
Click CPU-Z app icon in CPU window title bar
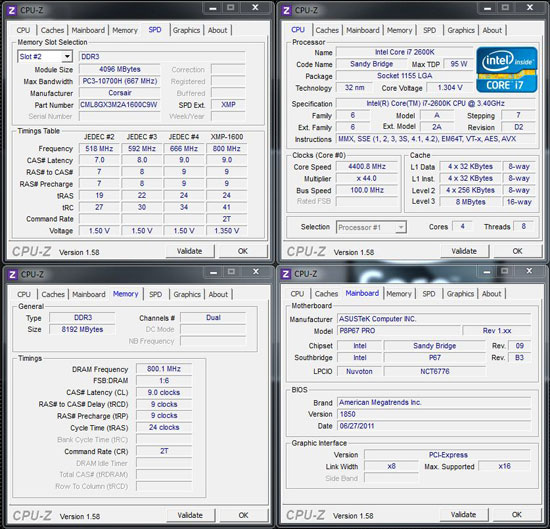(286, 10)
